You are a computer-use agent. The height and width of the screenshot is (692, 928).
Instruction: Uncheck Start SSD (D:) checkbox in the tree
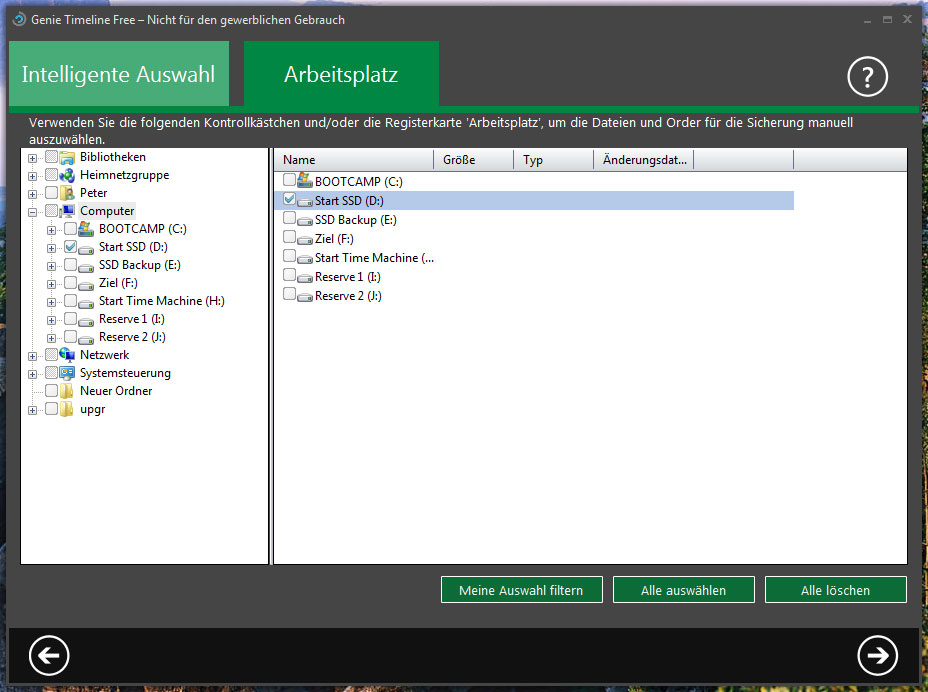pos(70,246)
